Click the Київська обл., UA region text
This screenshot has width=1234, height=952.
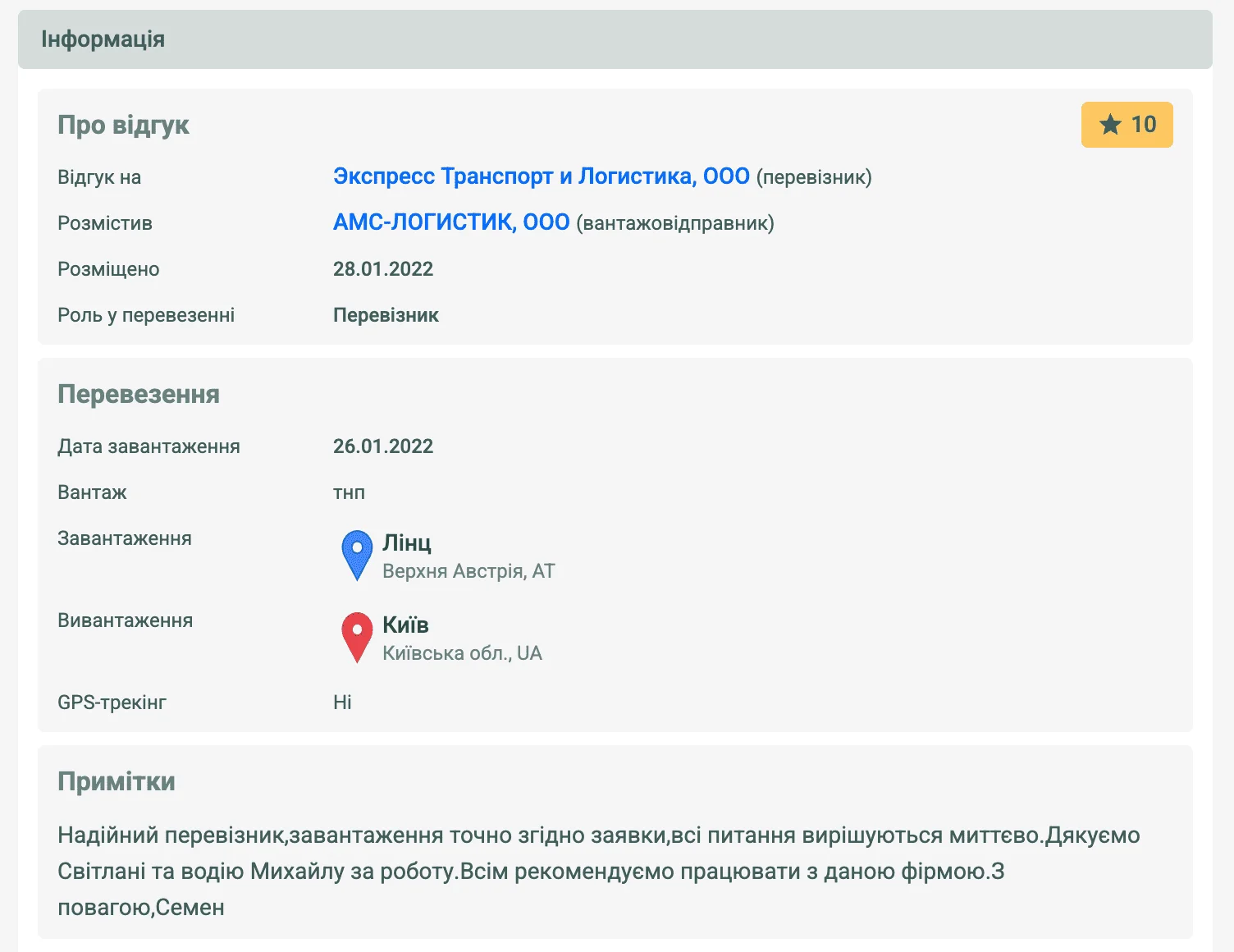(462, 653)
